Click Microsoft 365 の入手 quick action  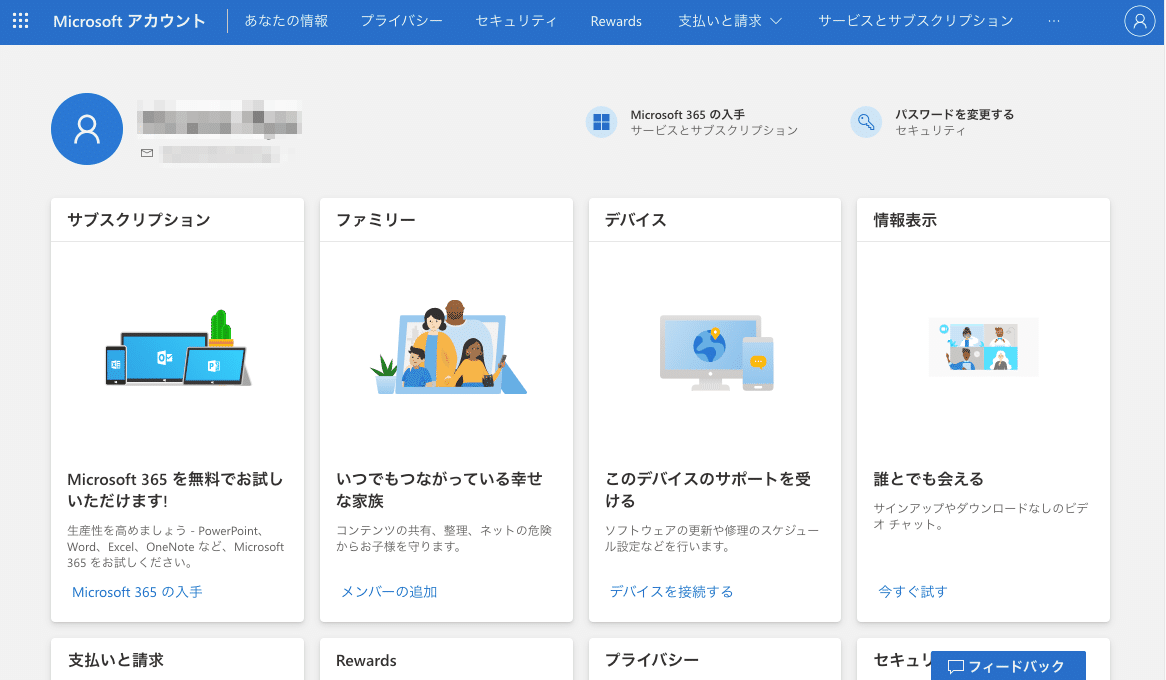[692, 122]
